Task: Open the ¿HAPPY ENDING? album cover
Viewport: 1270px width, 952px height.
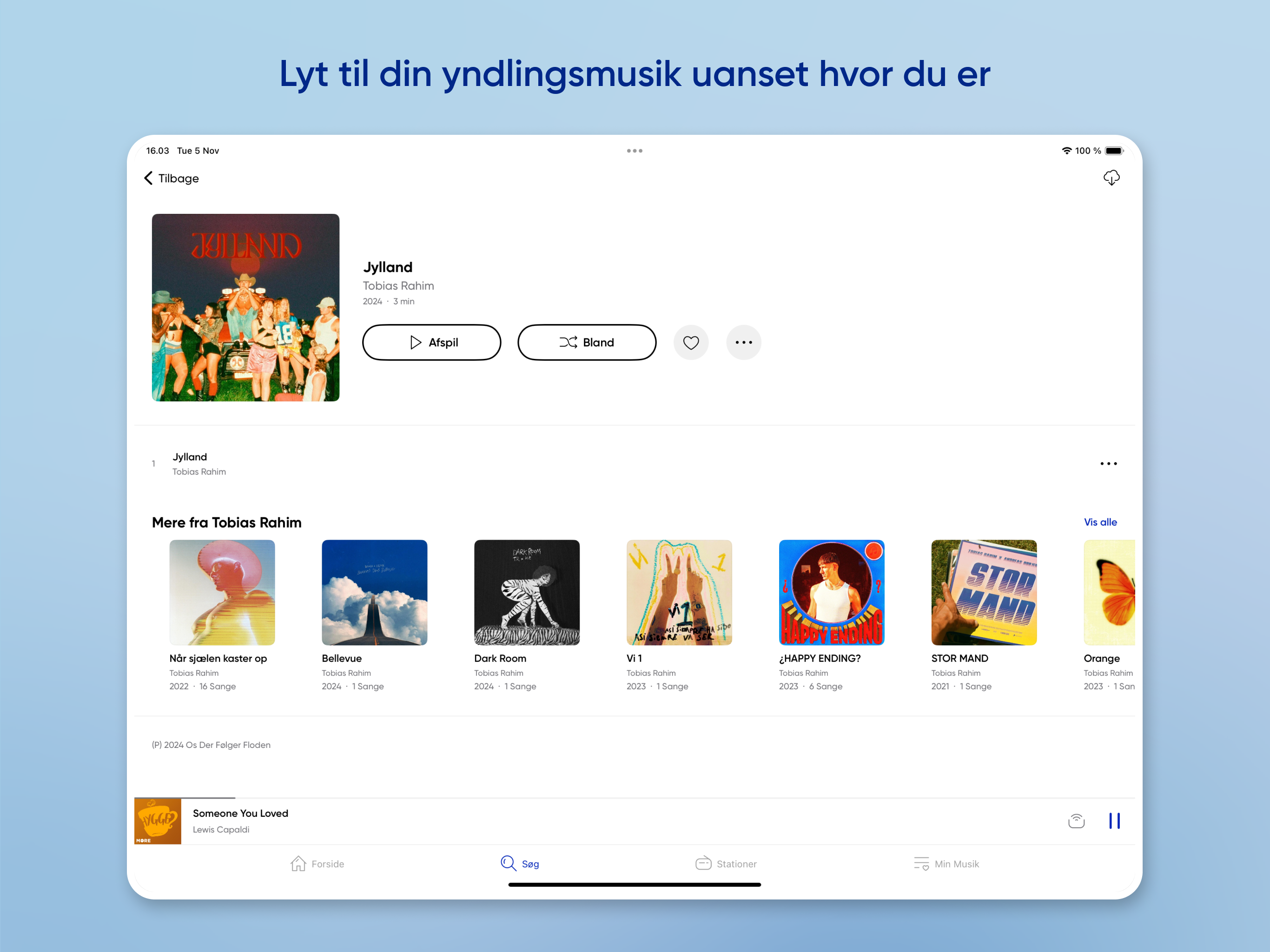Action: pos(831,592)
